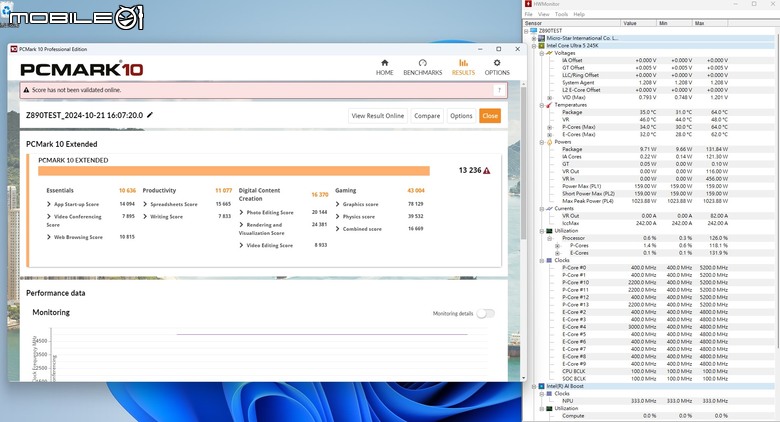The height and width of the screenshot is (422, 780).
Task: Click the Powers flame icon in HWMonitor
Action: (549, 142)
